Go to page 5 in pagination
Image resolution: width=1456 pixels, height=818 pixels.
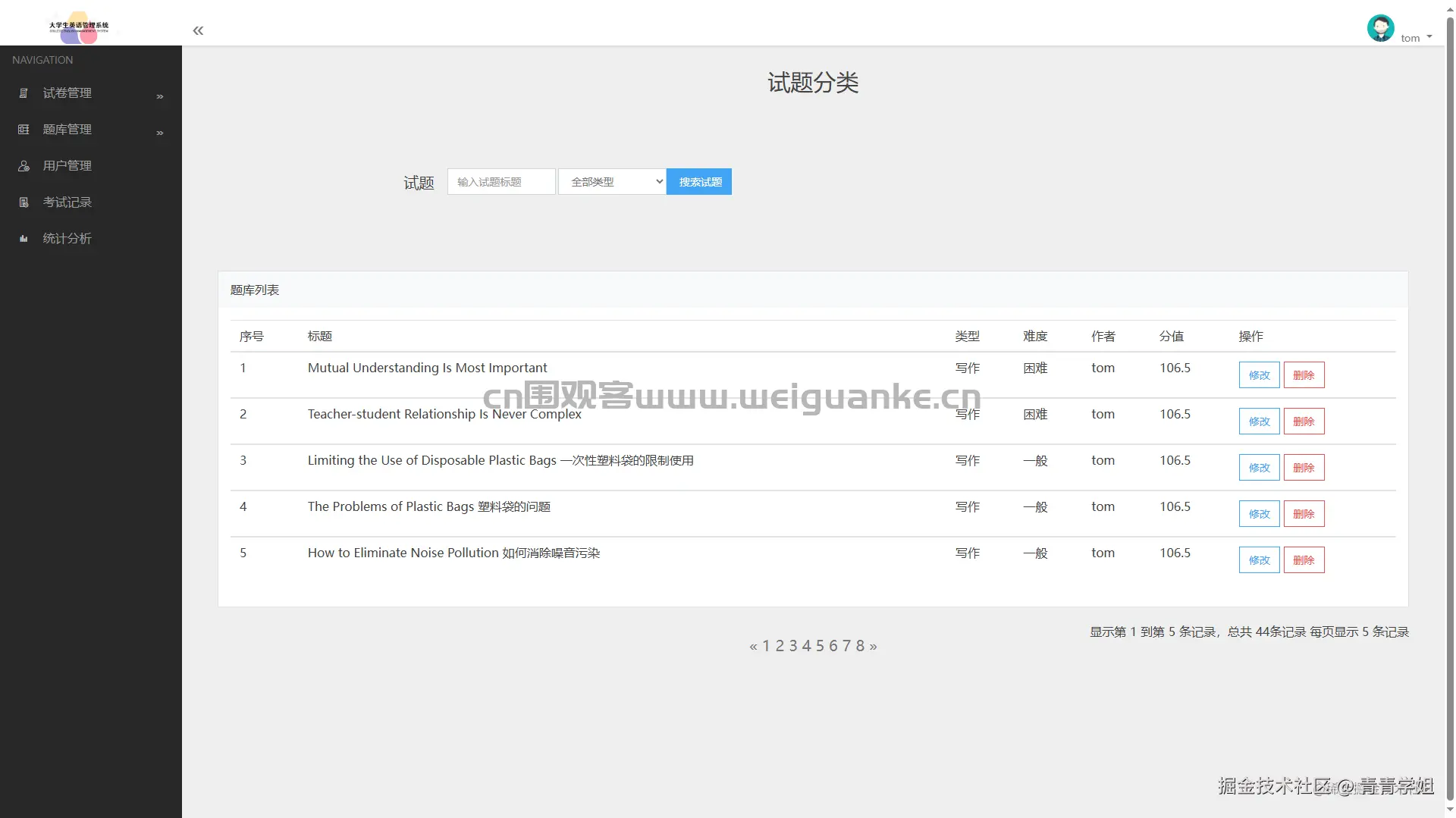click(820, 646)
